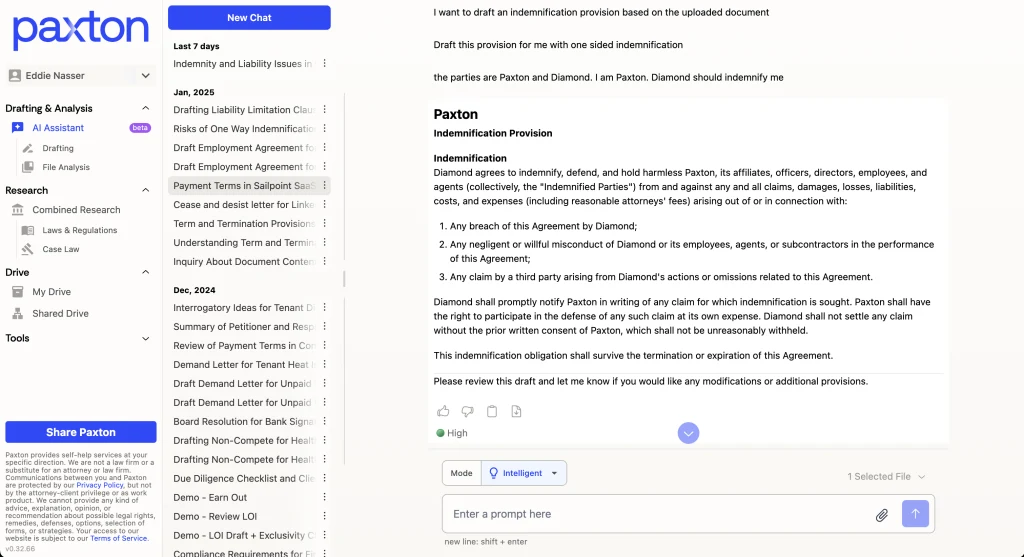Image resolution: width=1024 pixels, height=557 pixels.
Task: Click the New Chat button
Action: [249, 17]
